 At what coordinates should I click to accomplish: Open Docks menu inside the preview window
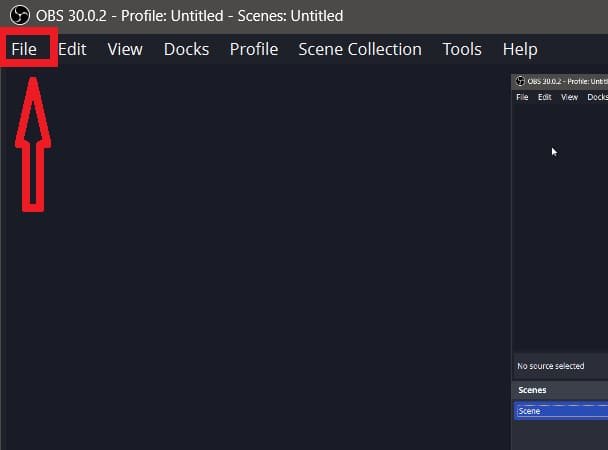598,97
